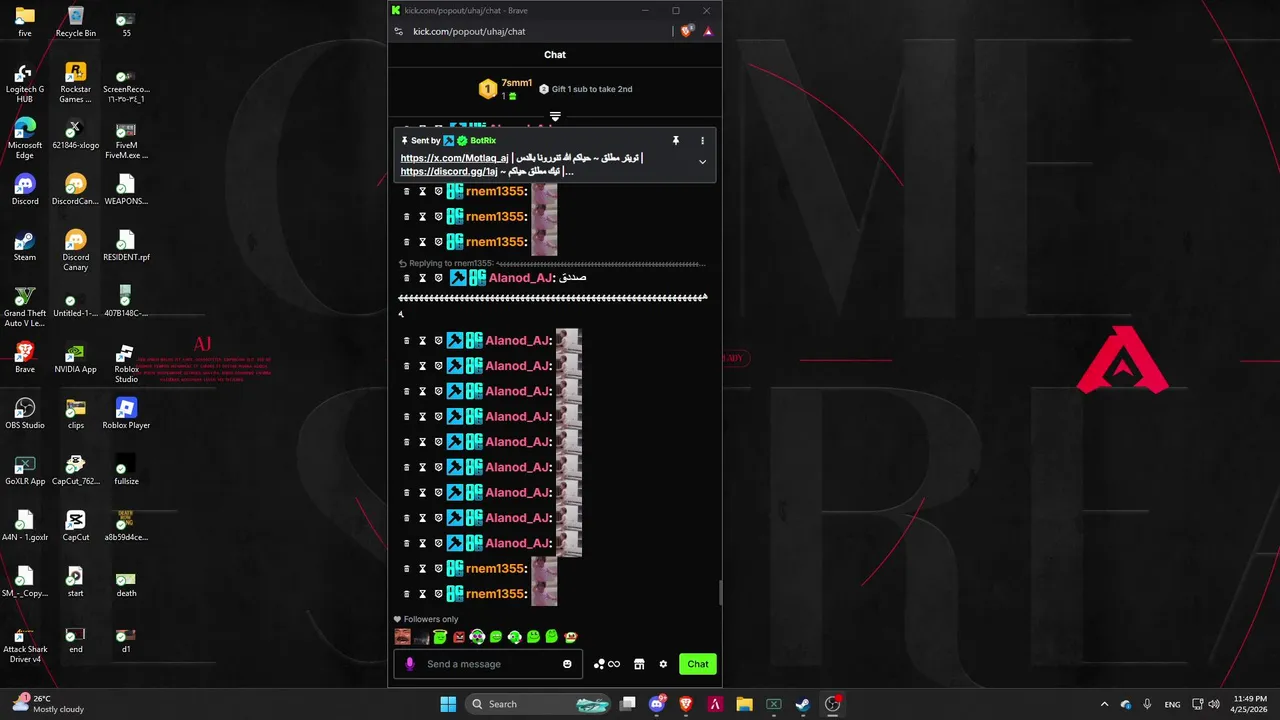
Task: Open the discord.gg/1aj invite link
Action: (449, 171)
